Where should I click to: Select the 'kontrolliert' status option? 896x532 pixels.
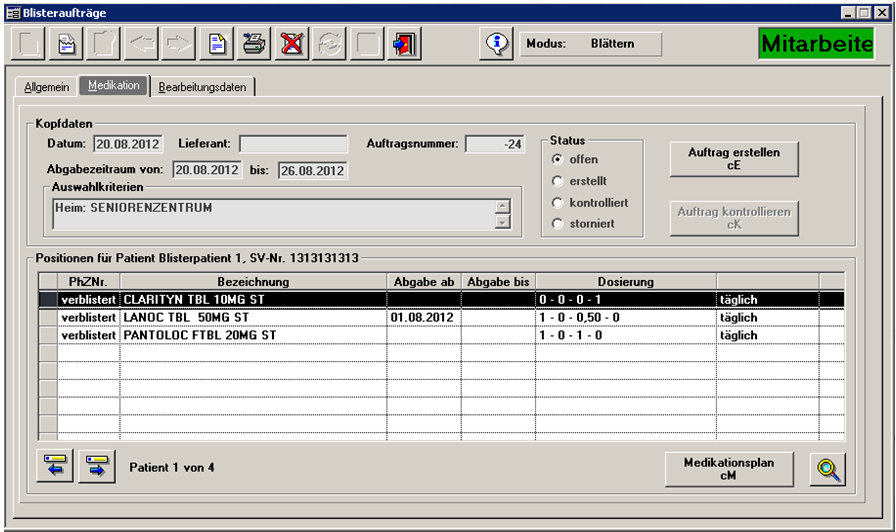coord(558,202)
